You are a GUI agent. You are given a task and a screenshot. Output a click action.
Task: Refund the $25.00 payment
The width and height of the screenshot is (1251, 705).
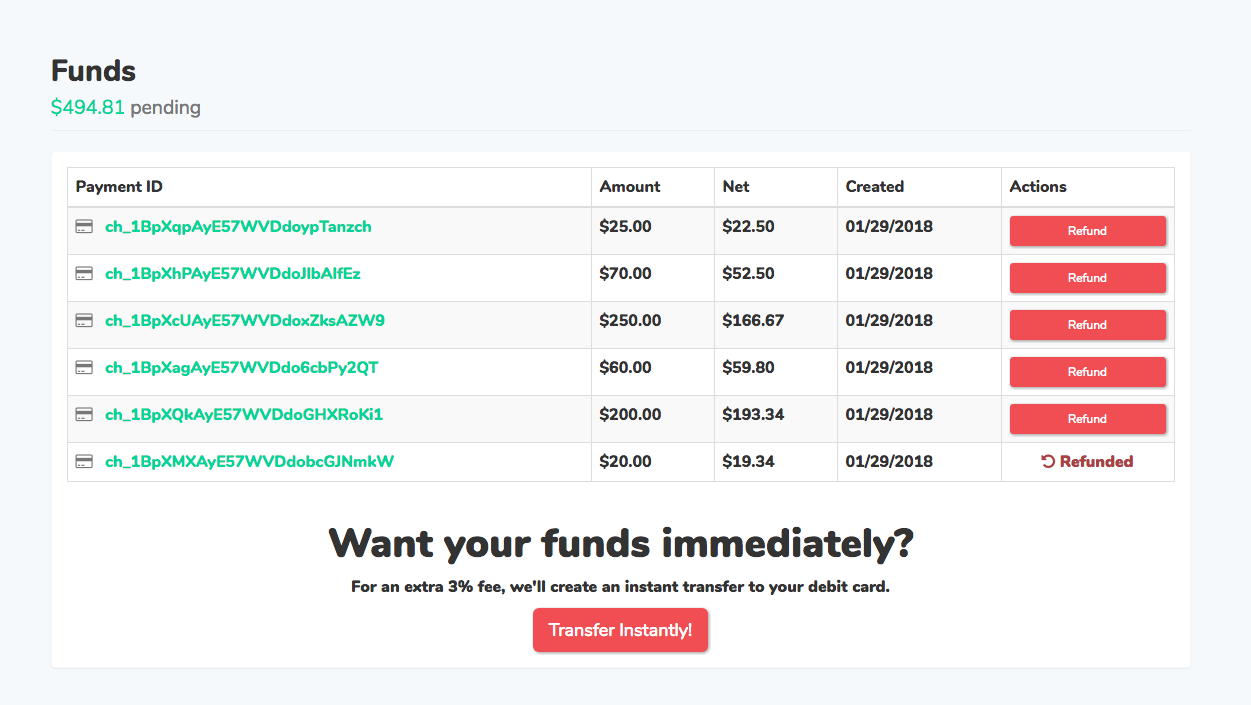1087,231
